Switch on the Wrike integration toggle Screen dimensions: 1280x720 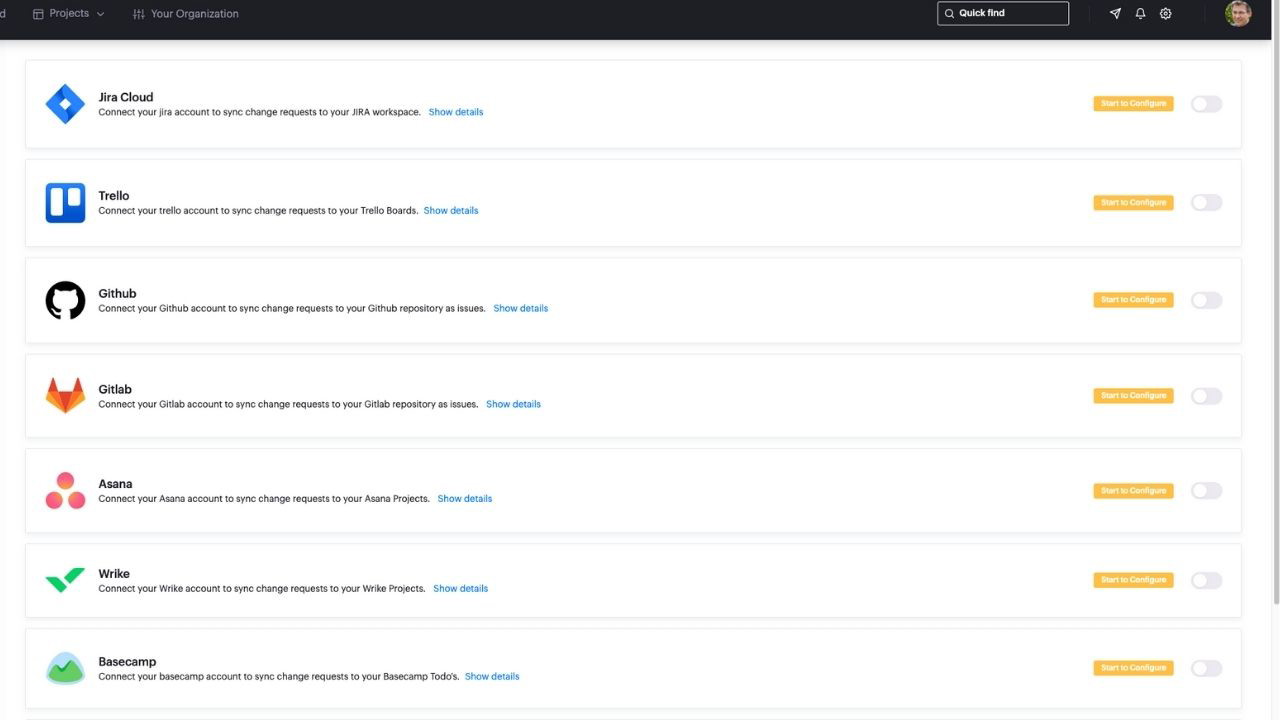click(1206, 580)
